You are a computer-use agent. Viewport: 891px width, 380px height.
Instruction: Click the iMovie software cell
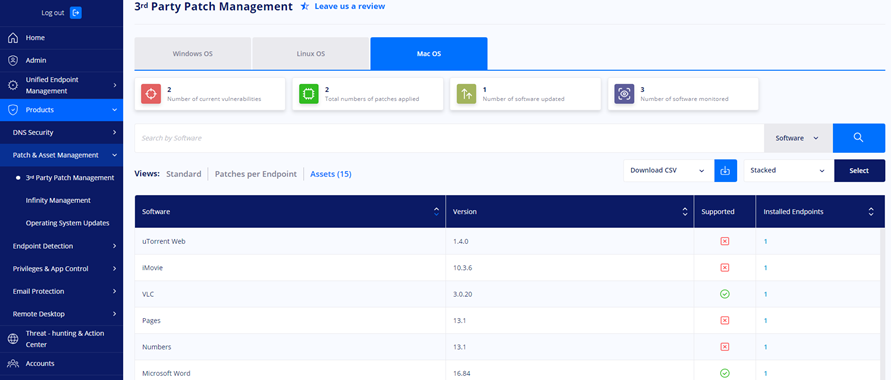point(290,268)
